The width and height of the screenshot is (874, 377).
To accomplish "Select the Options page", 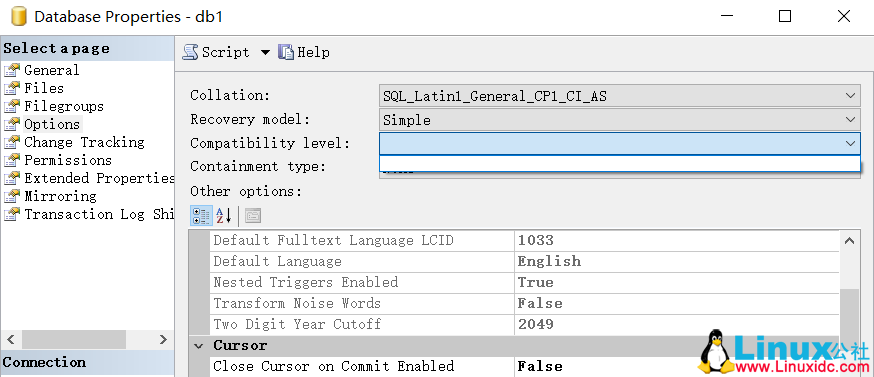I will (52, 124).
